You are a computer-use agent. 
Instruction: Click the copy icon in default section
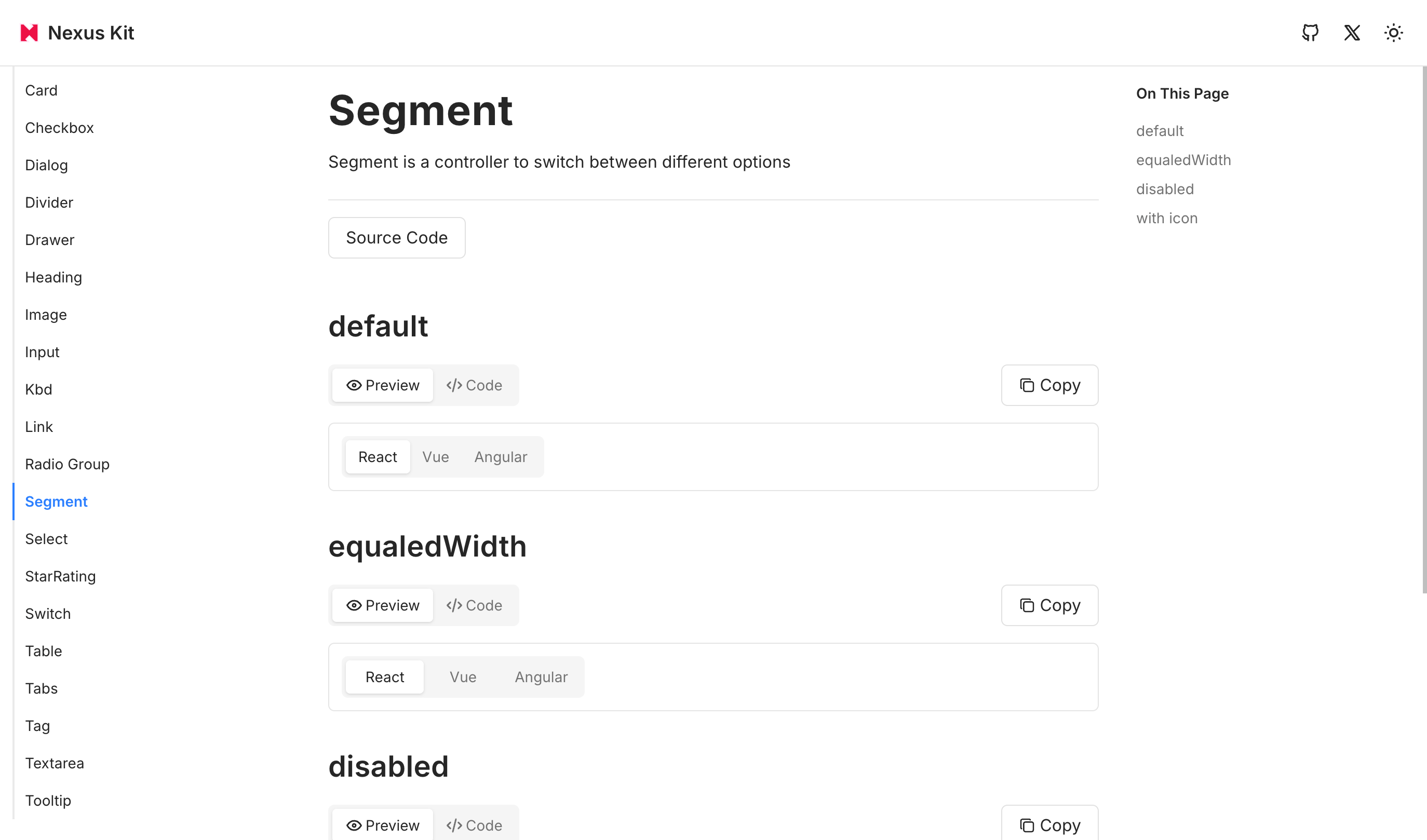point(1027,385)
